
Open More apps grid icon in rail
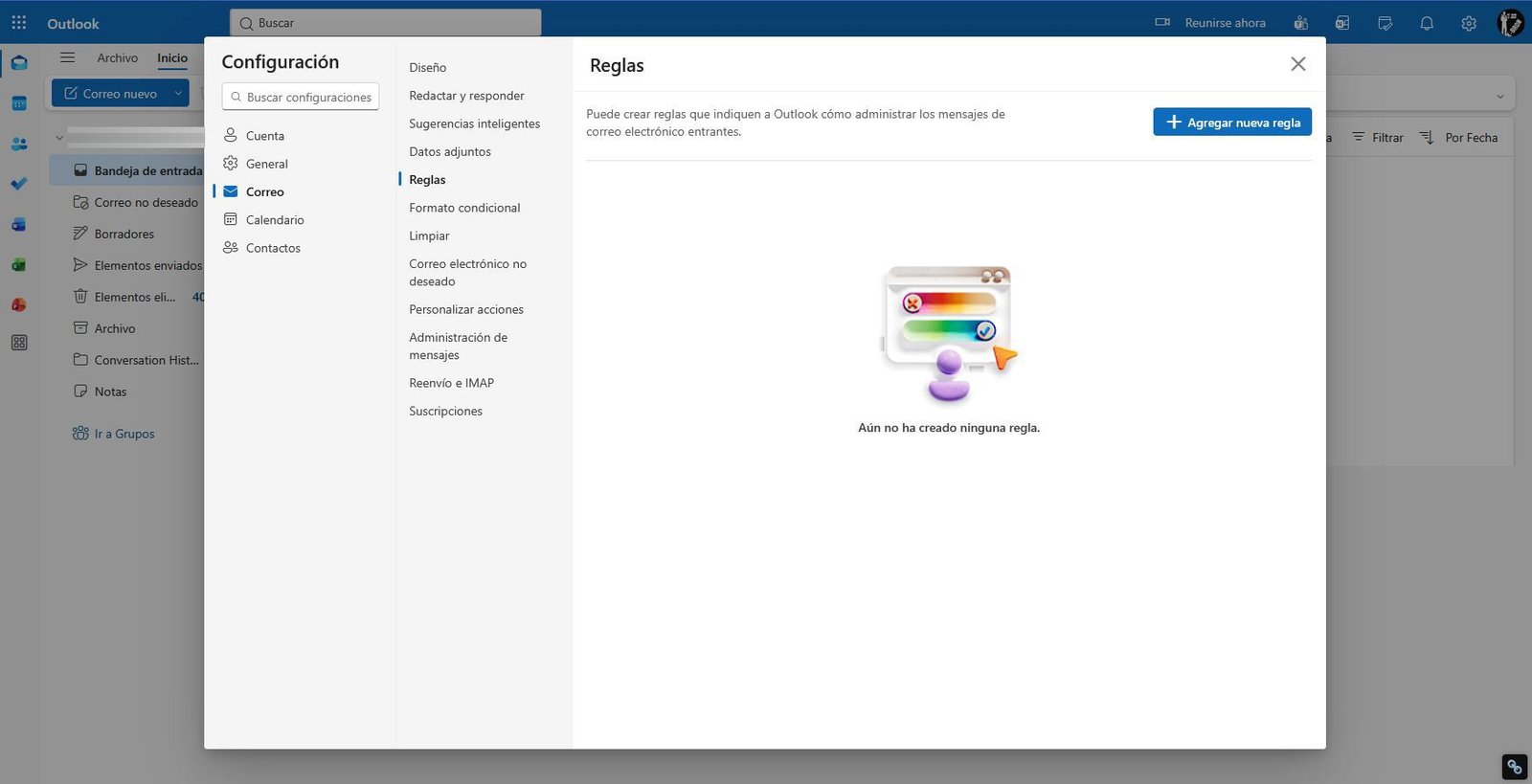[19, 343]
